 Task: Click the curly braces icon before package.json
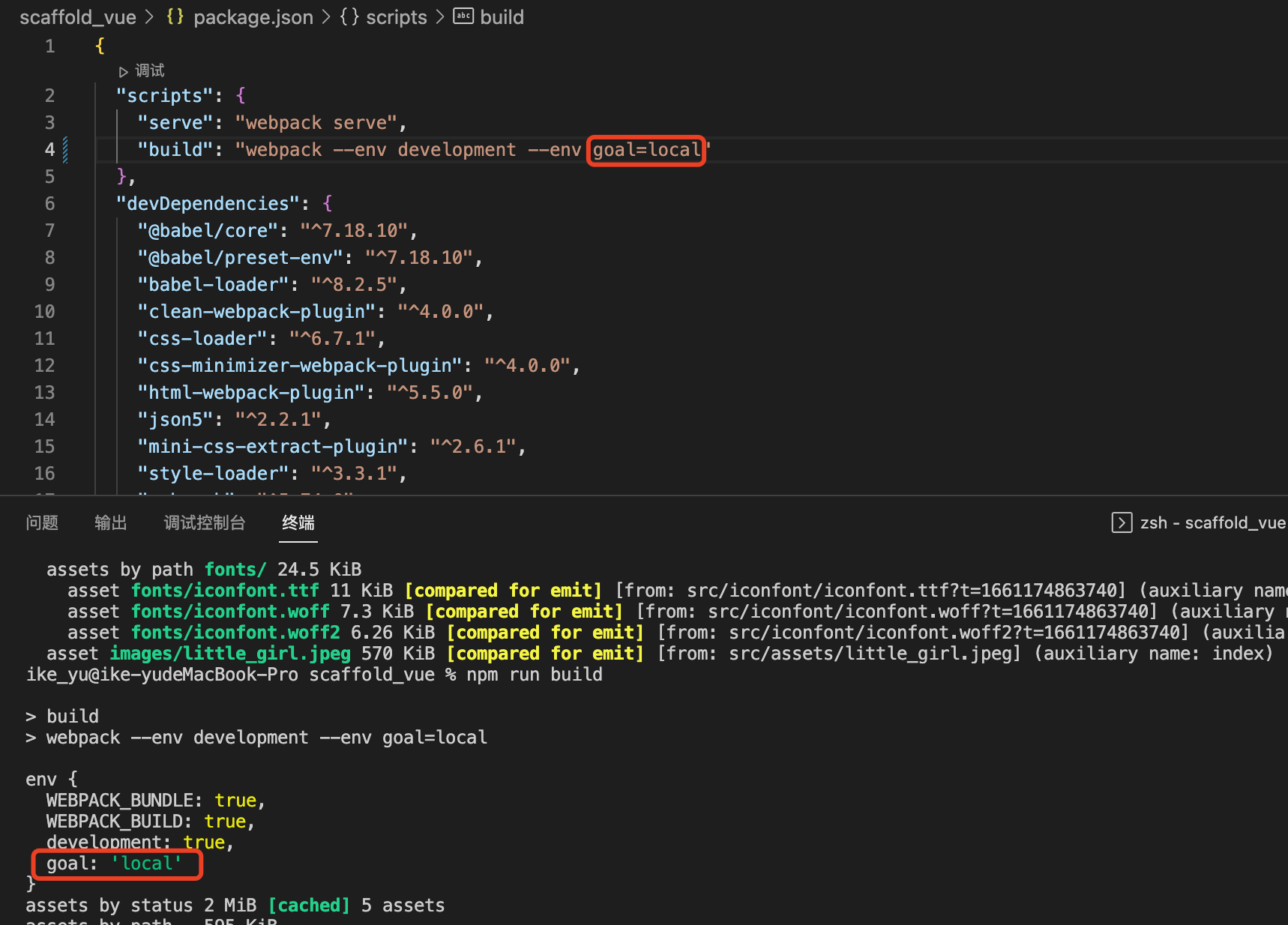tap(175, 16)
